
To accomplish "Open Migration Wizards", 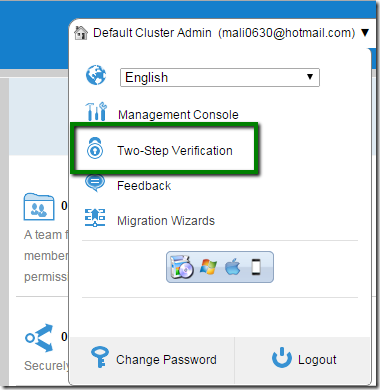I will (166, 221).
